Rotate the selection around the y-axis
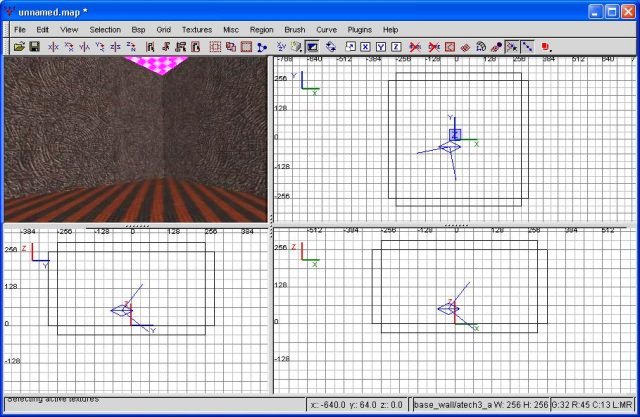640x417 pixels. click(100, 47)
